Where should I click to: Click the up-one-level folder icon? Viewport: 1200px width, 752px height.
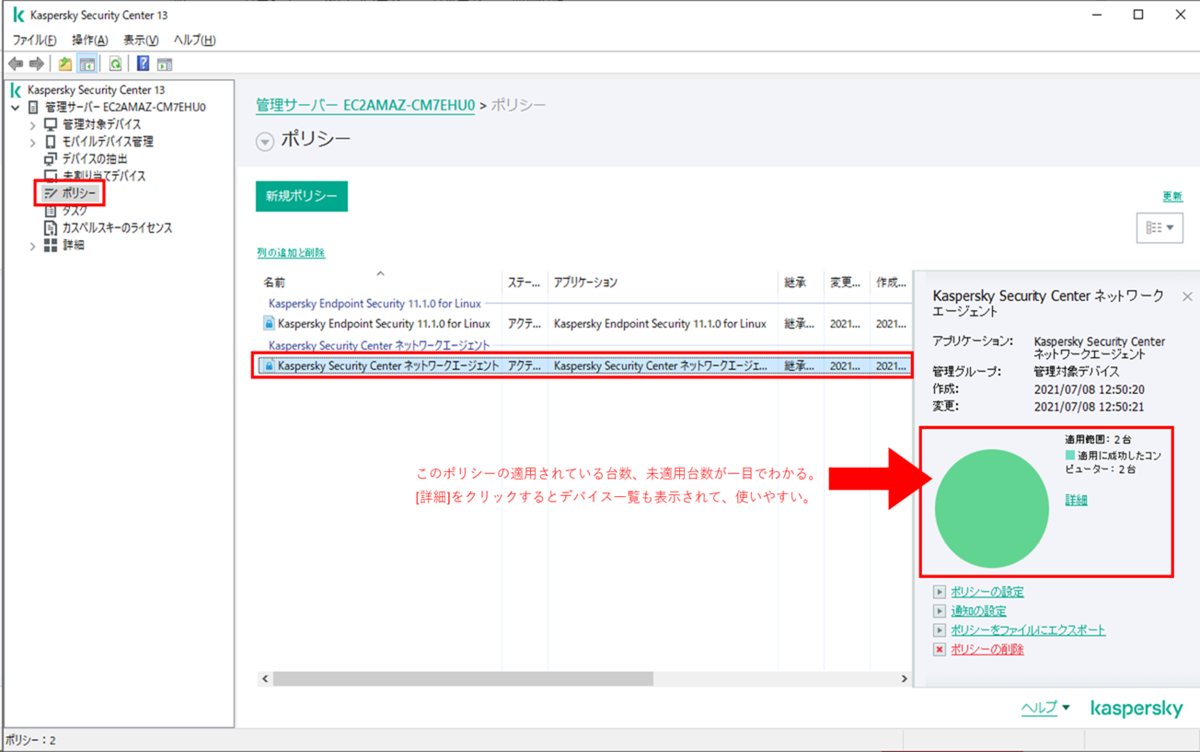[65, 64]
